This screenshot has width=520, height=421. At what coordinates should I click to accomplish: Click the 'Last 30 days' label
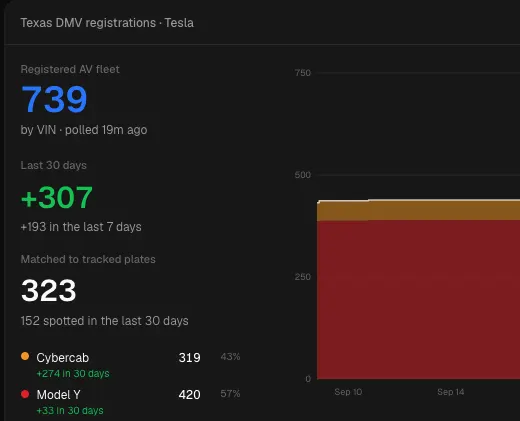(54, 165)
